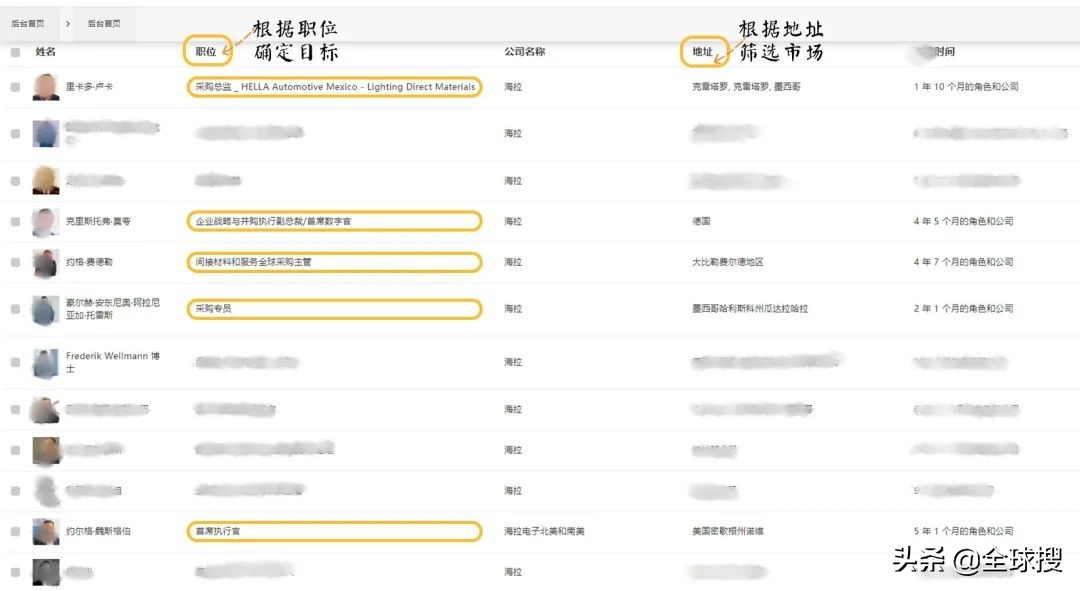Select the 公司名称 column header
The height and width of the screenshot is (591, 1080).
524,50
